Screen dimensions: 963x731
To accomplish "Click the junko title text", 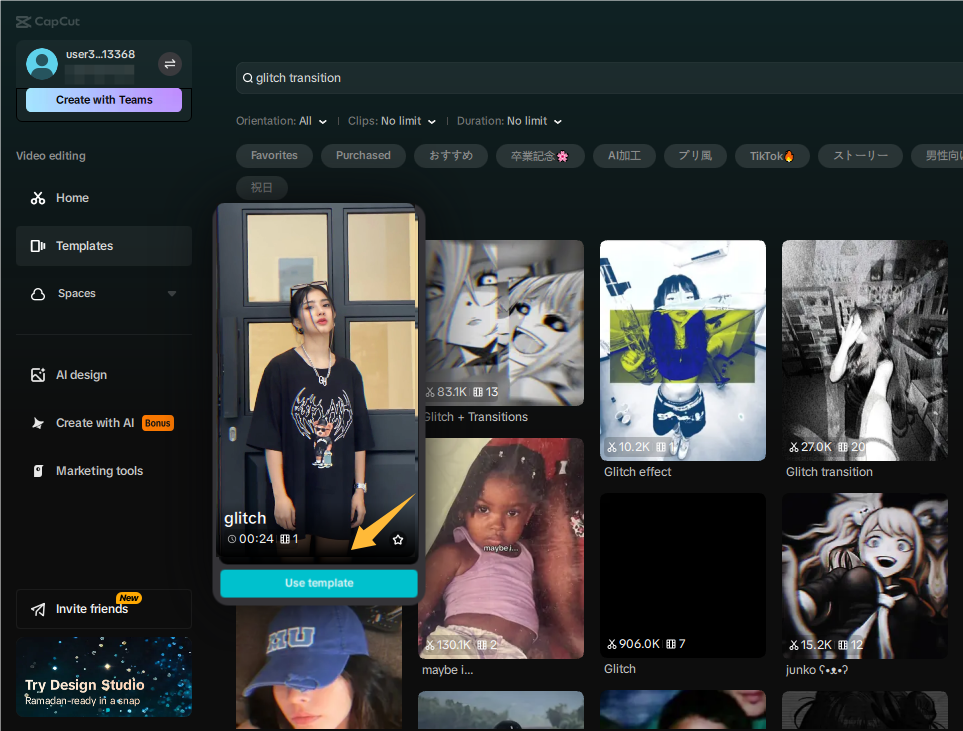I will tap(817, 670).
